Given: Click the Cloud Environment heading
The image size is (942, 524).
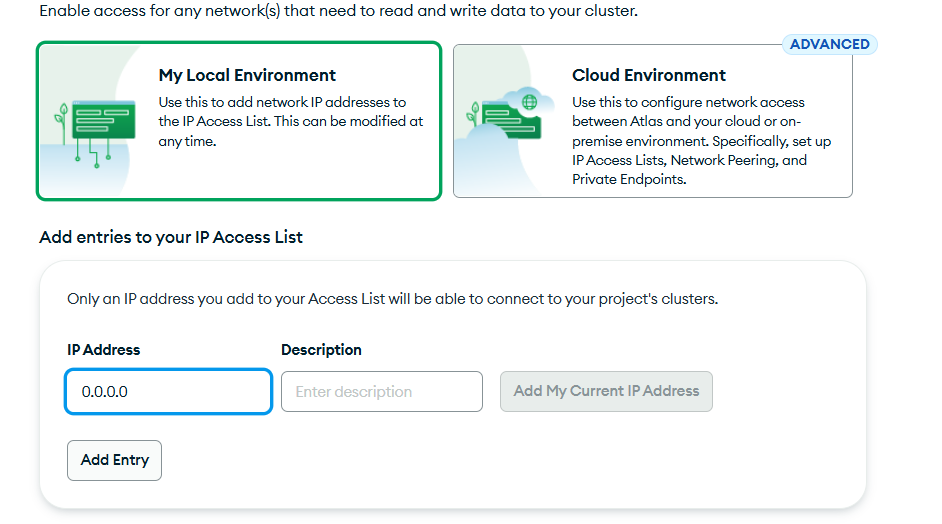Looking at the screenshot, I should click(649, 75).
